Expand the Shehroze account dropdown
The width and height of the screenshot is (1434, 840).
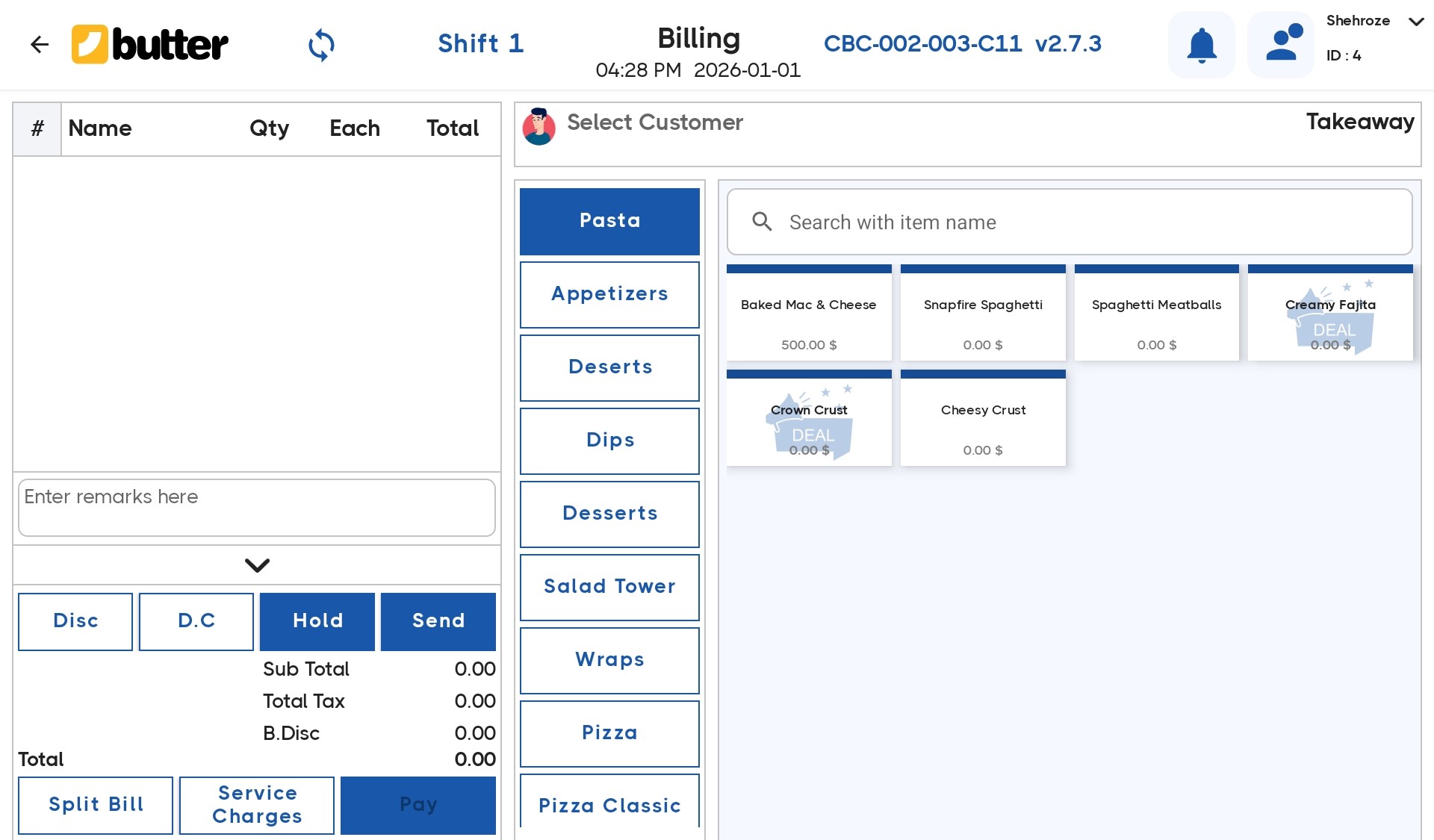click(x=1416, y=22)
